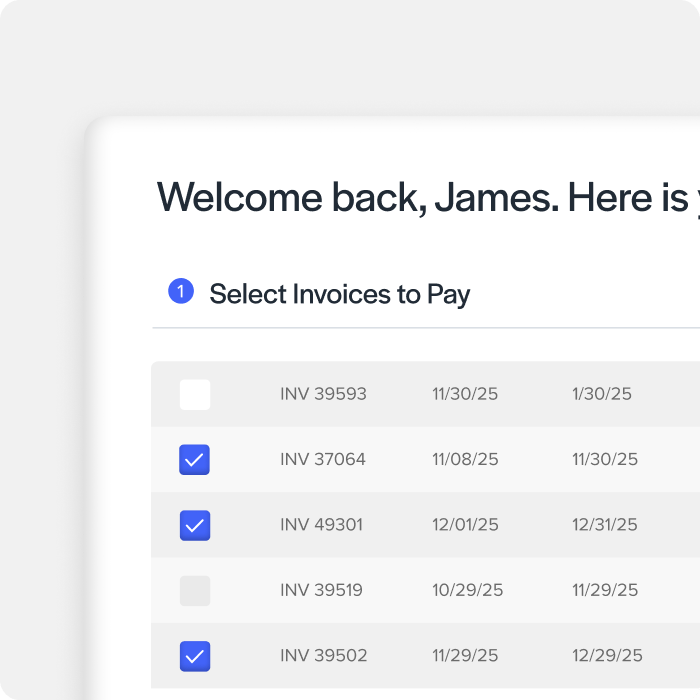Select invoice number INV 39519
700x700 pixels.
point(321,590)
